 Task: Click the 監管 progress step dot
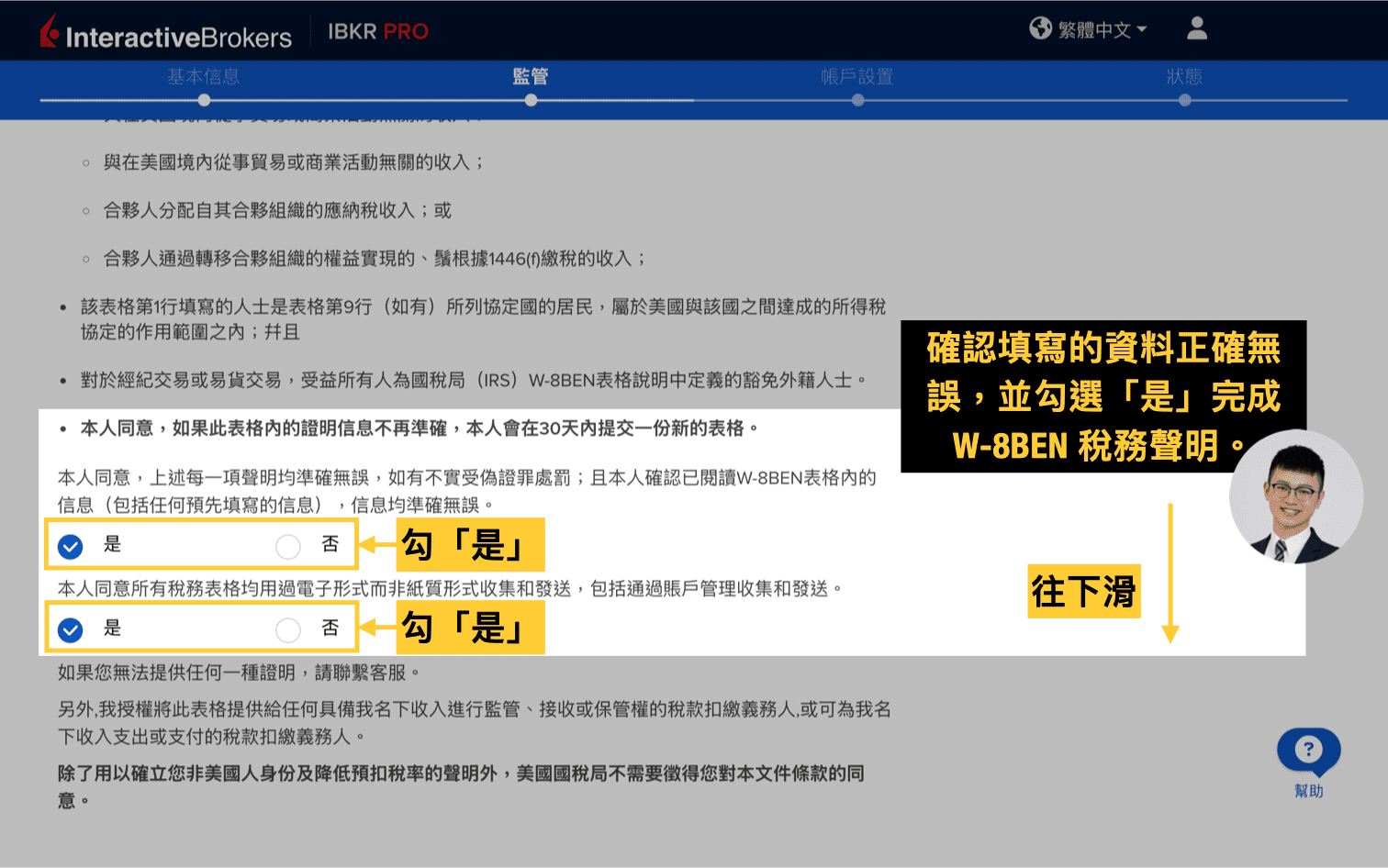tap(531, 99)
